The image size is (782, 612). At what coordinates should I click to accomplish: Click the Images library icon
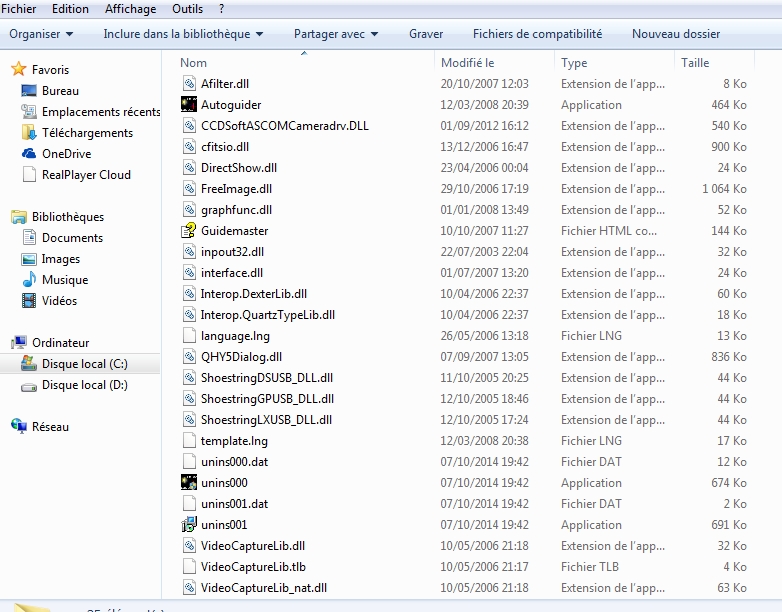[29, 259]
